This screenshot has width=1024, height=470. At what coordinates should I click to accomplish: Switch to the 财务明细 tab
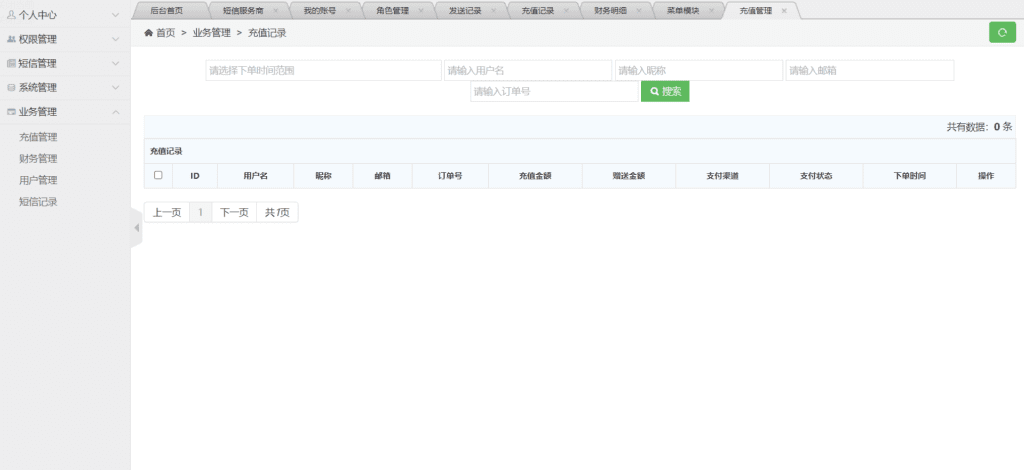click(610, 11)
